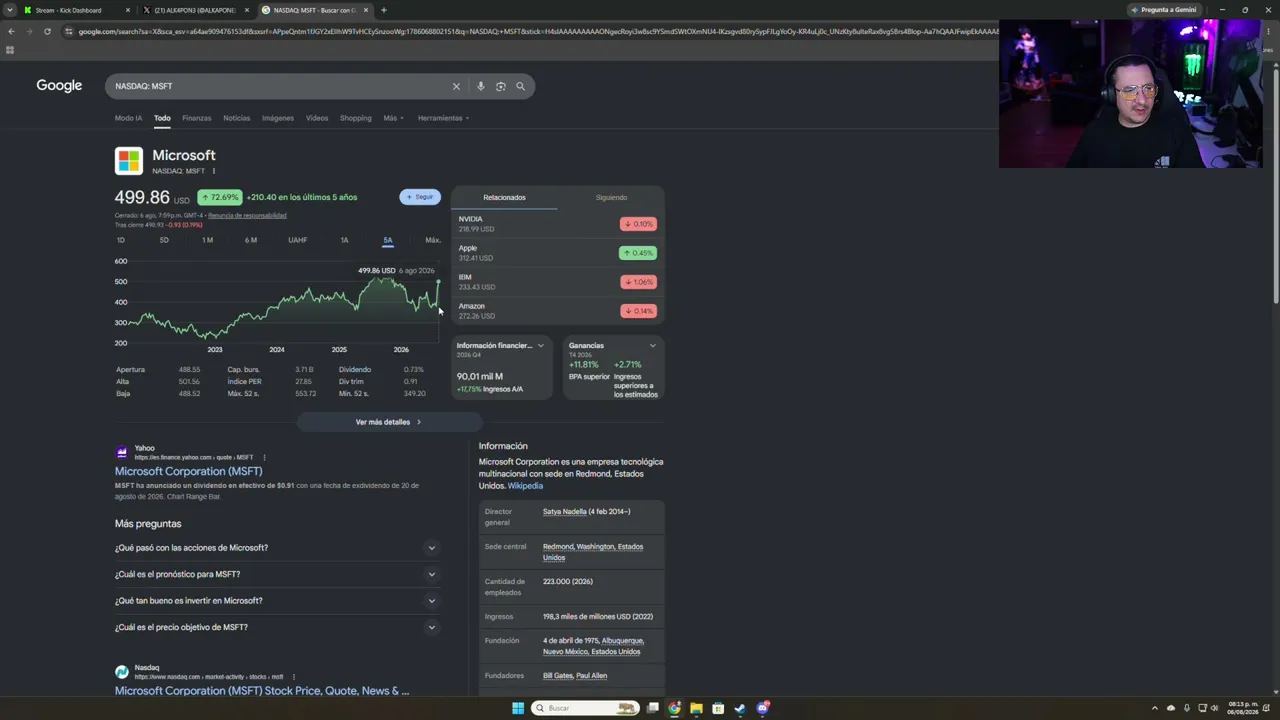Open Steam from the taskbar
Screen dimensions: 1280x720
pyautogui.click(x=740, y=708)
